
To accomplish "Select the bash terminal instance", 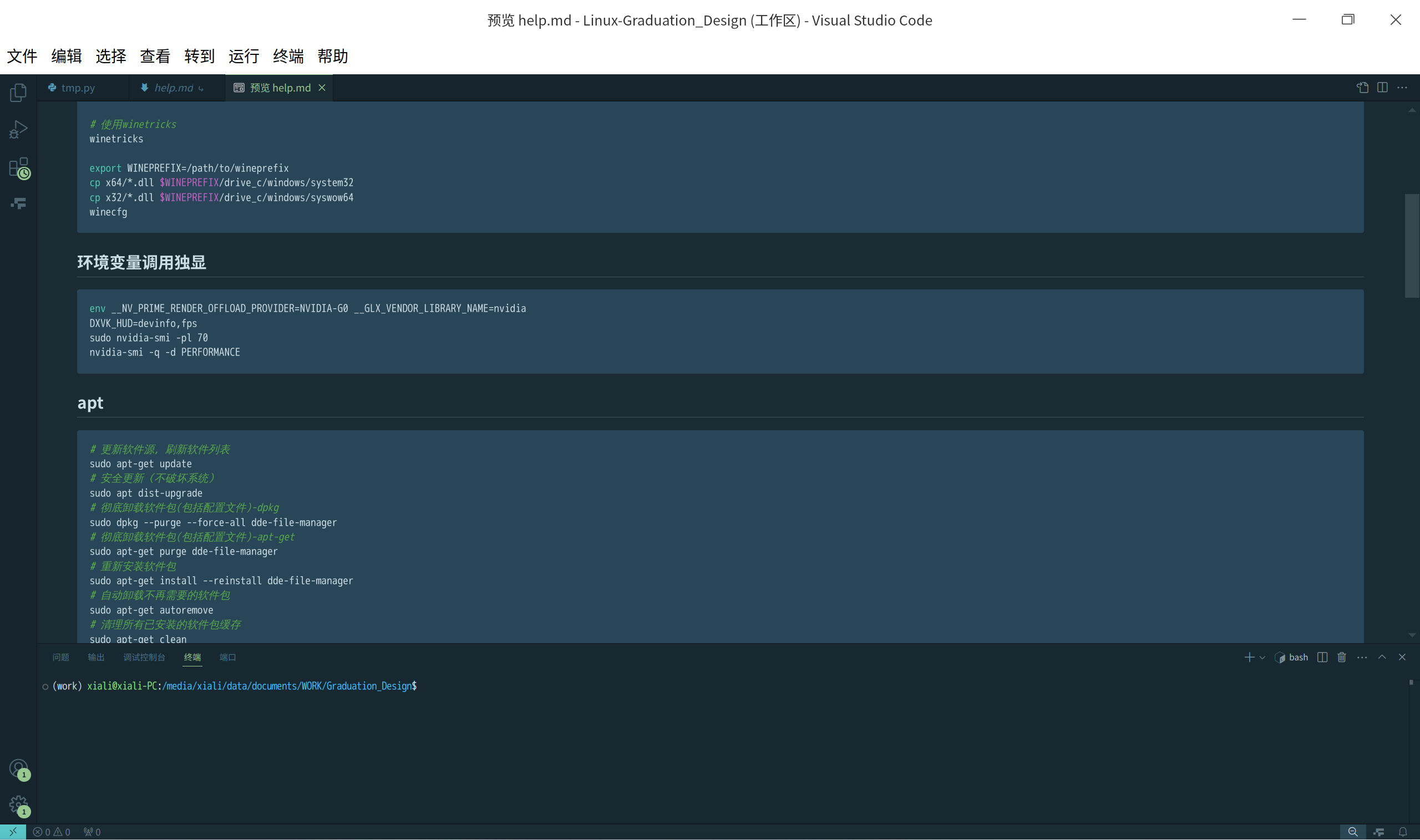I will click(1291, 657).
